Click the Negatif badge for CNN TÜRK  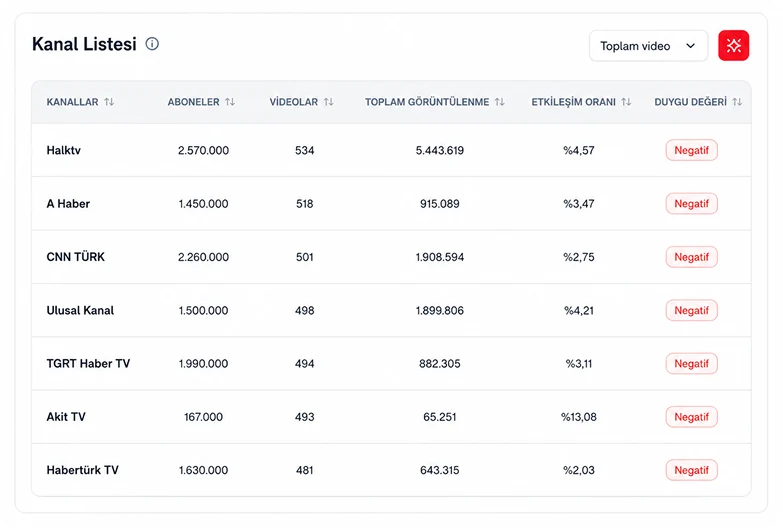(x=691, y=257)
